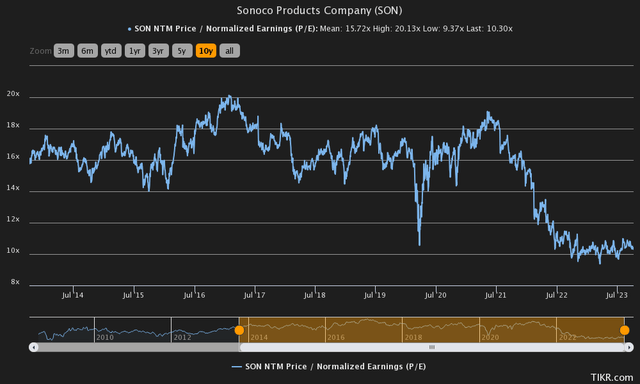Click the 2010 section of the navigator
This screenshot has width=640, height=384.
click(133, 330)
